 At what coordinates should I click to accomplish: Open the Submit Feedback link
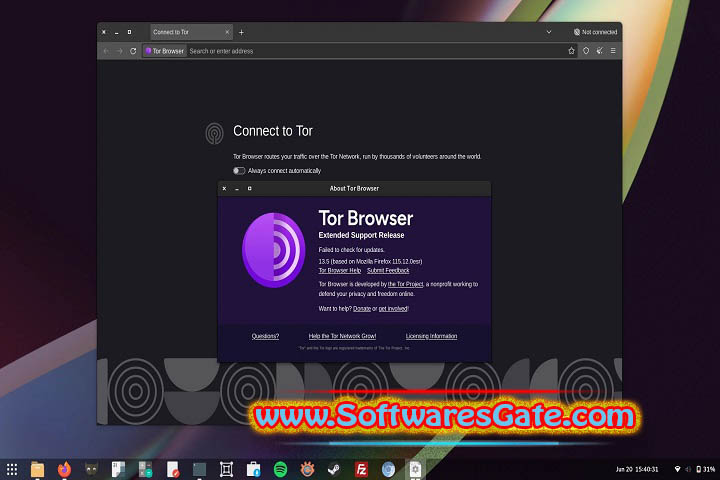[388, 271]
